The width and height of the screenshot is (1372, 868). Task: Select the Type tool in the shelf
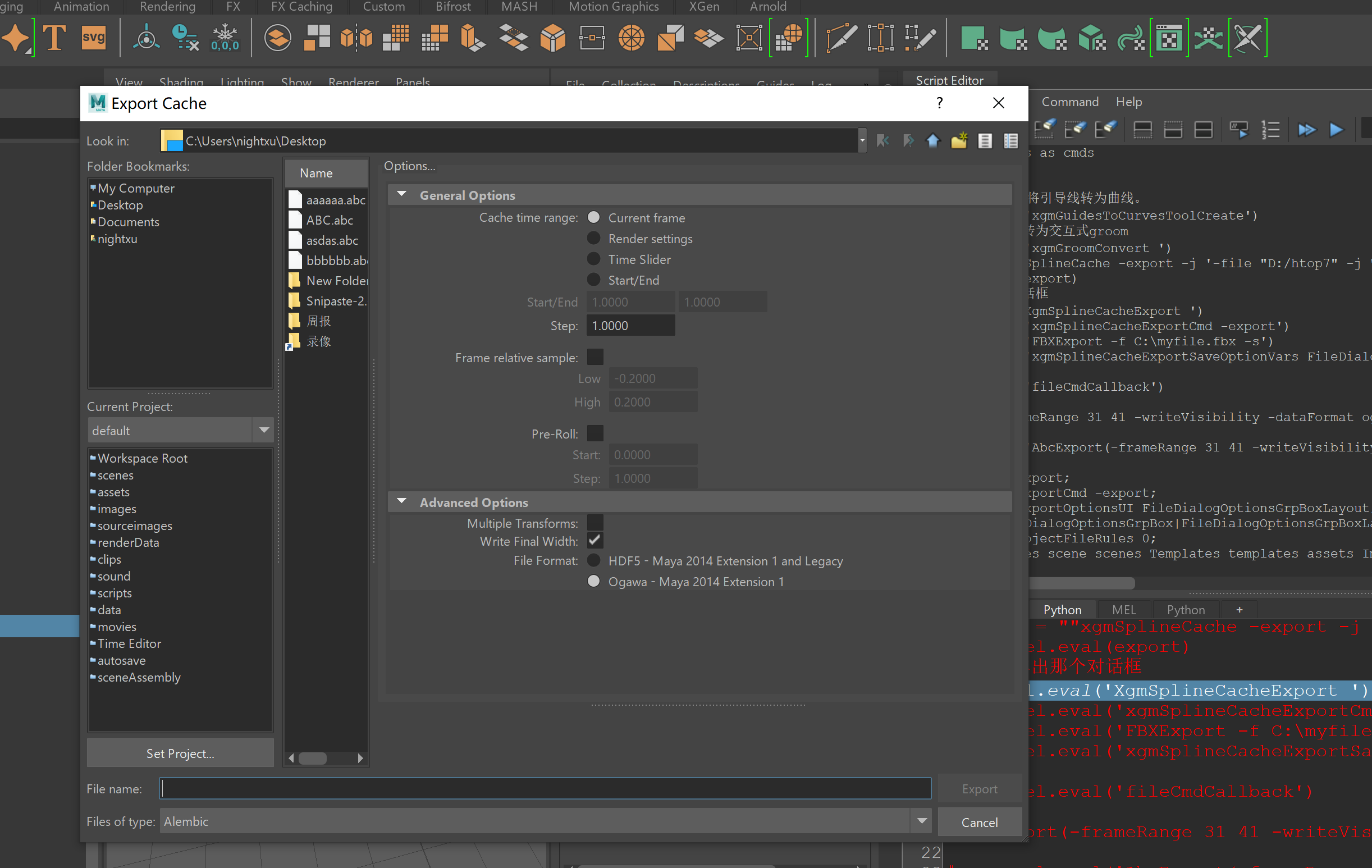pyautogui.click(x=54, y=38)
